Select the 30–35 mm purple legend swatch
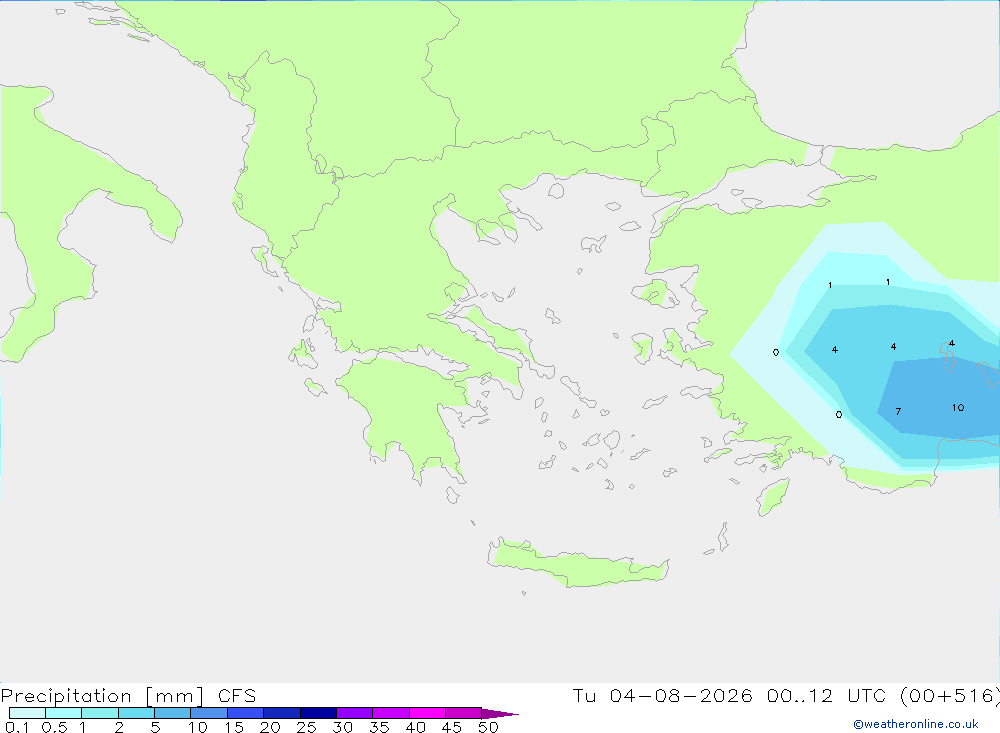The height and width of the screenshot is (733, 1000). point(355,713)
